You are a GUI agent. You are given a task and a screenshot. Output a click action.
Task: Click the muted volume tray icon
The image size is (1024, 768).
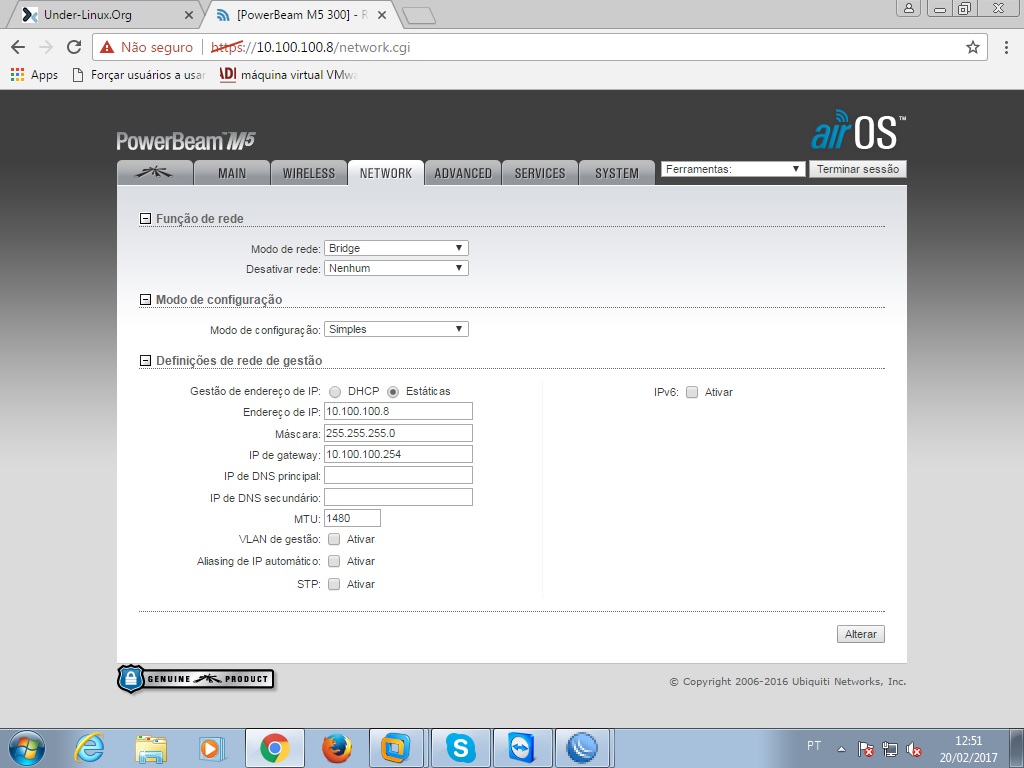point(914,749)
